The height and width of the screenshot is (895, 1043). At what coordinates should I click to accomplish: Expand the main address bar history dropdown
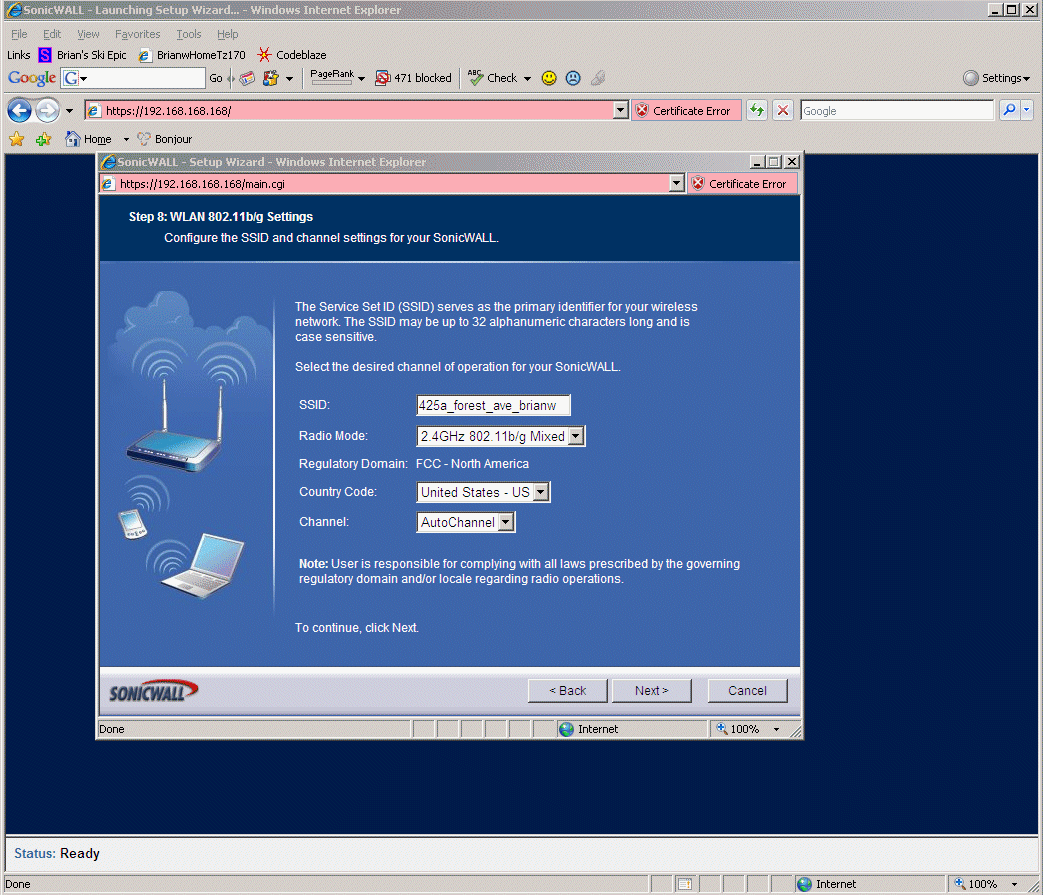point(620,110)
